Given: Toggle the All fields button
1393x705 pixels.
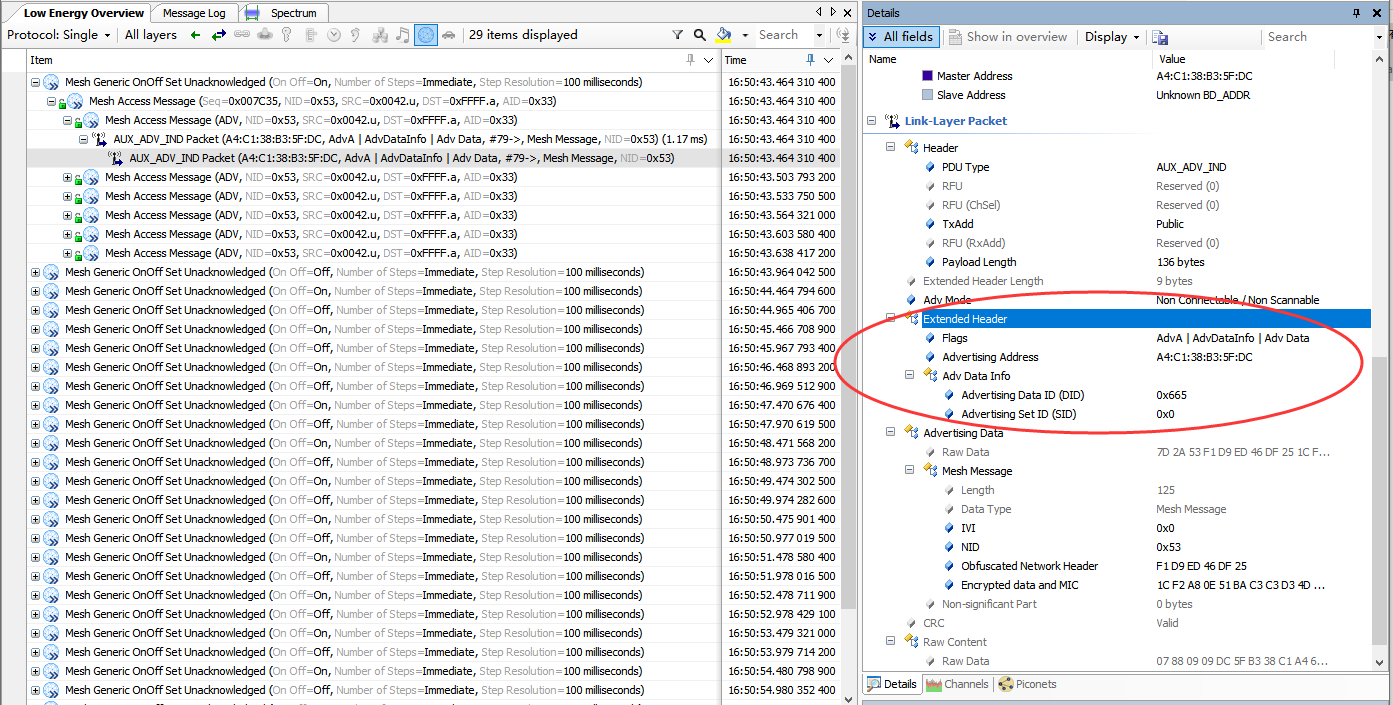Looking at the screenshot, I should pyautogui.click(x=900, y=37).
